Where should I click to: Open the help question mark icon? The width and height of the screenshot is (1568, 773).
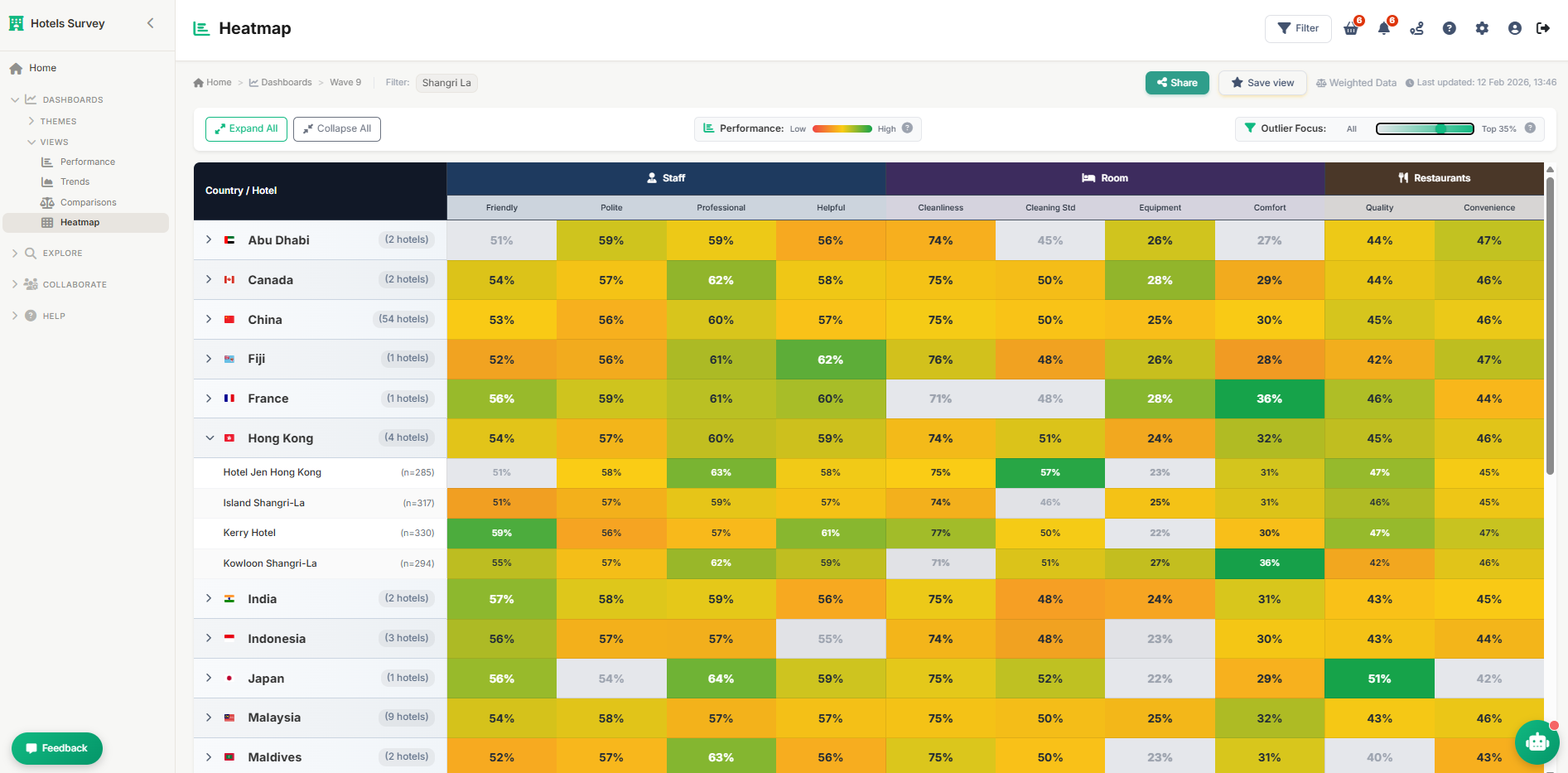(1450, 27)
